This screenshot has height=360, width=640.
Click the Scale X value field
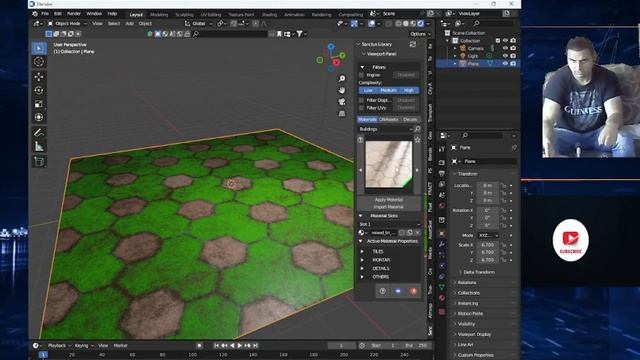tap(488, 245)
